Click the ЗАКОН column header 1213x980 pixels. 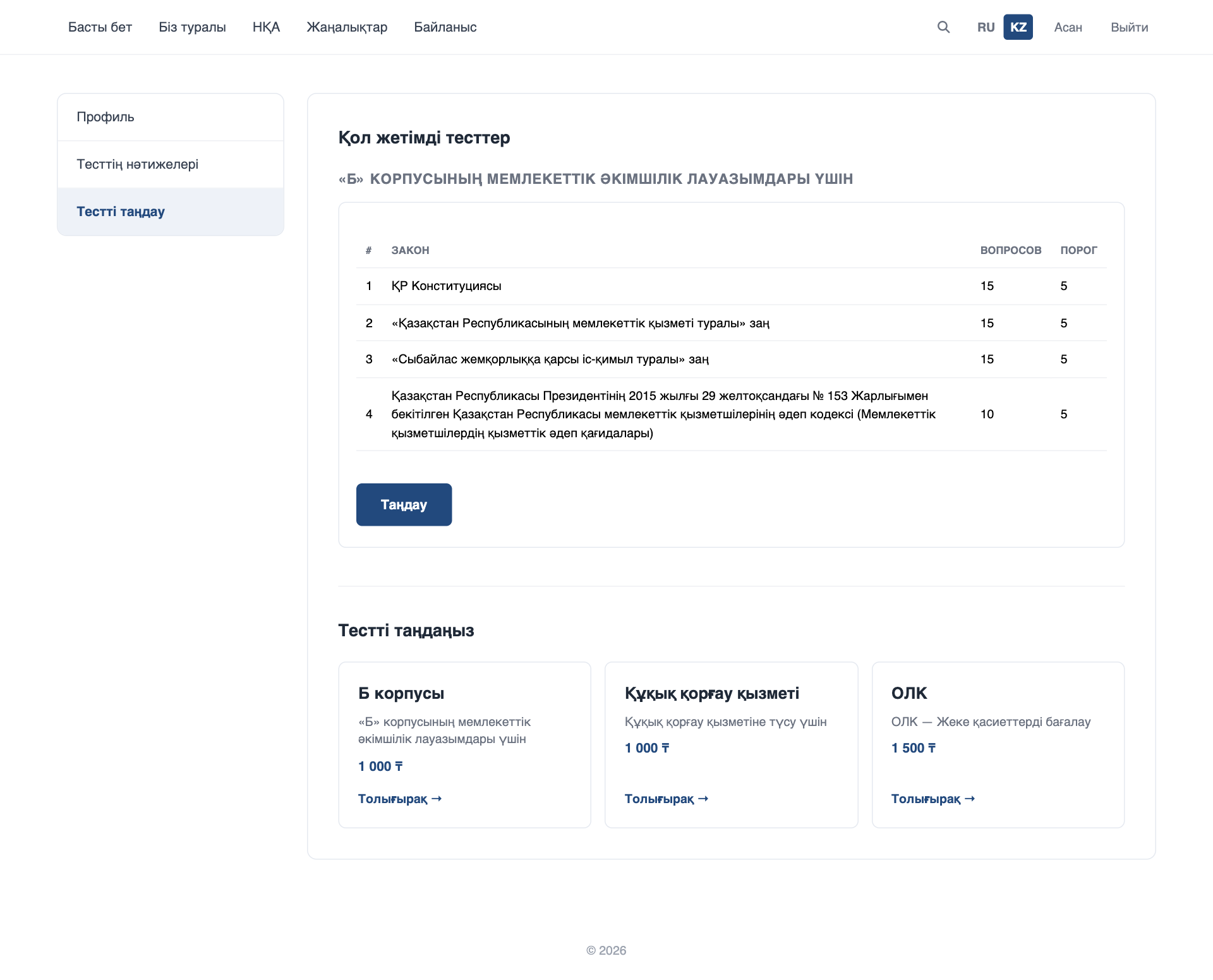(410, 250)
